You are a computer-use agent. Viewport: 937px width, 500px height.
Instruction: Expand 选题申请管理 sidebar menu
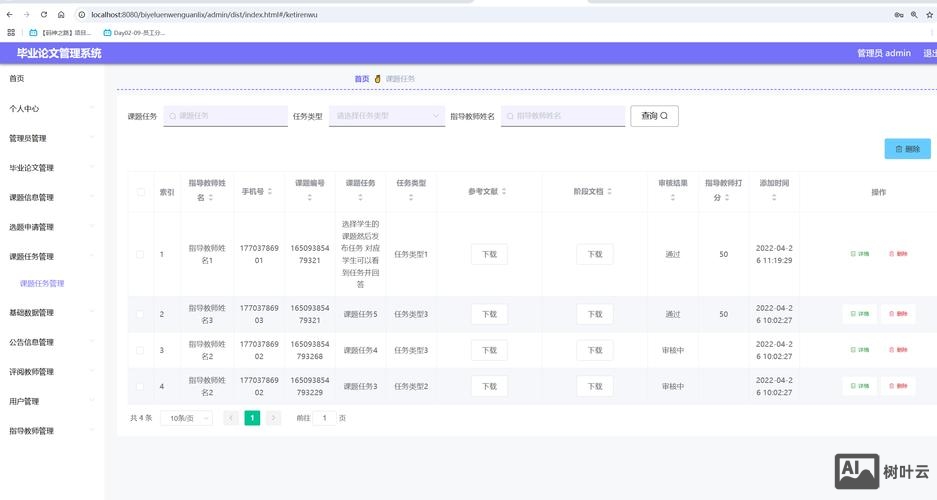pyautogui.click(x=52, y=227)
